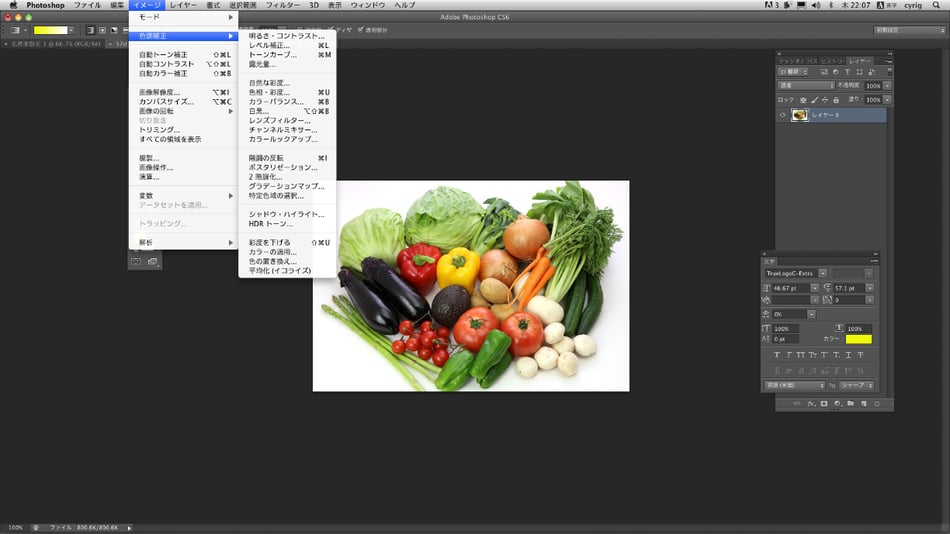
Task: Create a new group with the folder icon
Action: click(849, 404)
